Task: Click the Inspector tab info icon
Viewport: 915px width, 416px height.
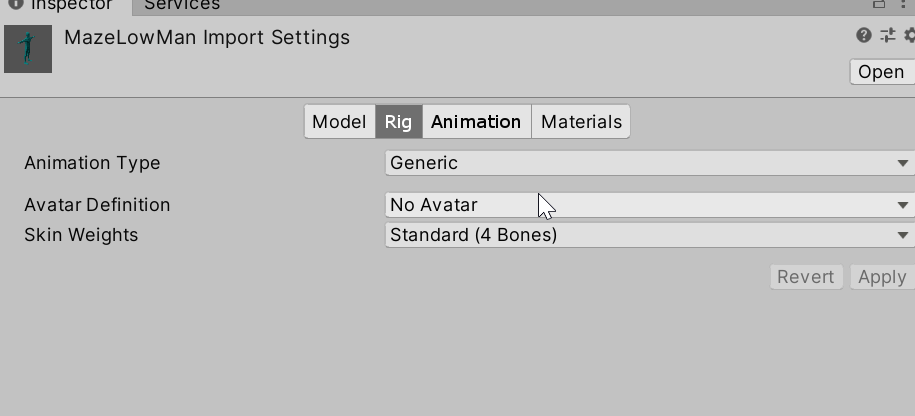Action: coord(15,4)
